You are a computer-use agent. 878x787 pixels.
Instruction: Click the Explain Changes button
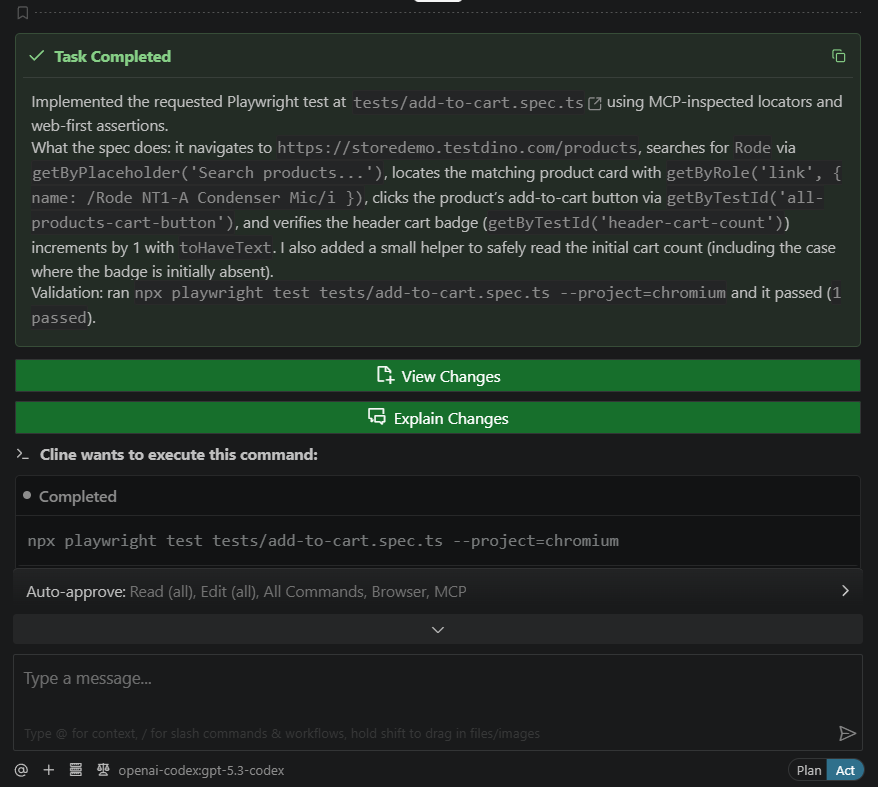click(438, 418)
